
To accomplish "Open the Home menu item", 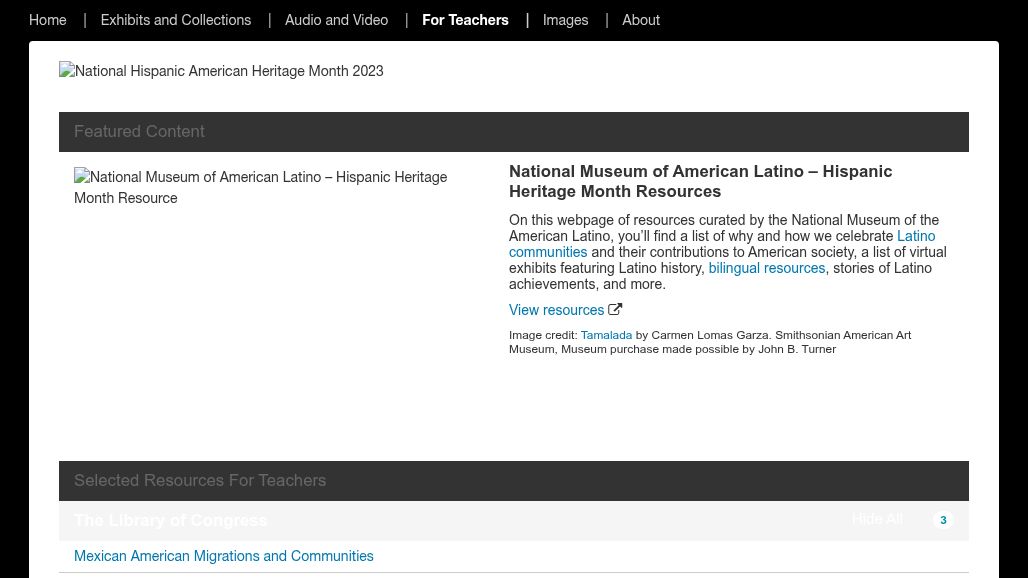I will (48, 20).
